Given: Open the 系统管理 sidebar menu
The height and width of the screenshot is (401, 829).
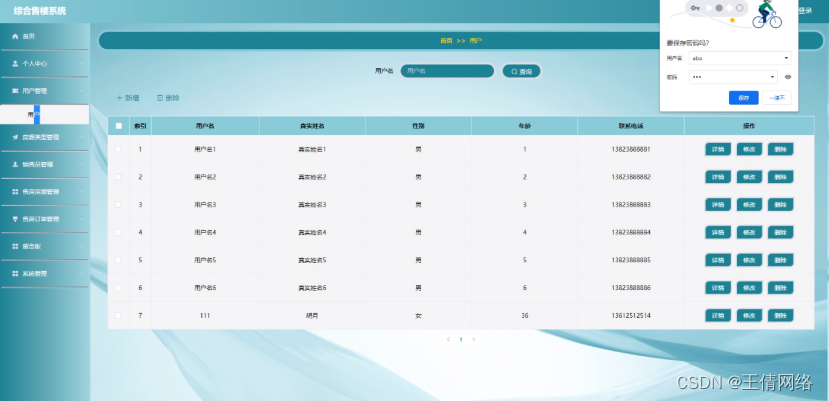Looking at the screenshot, I should (44, 274).
